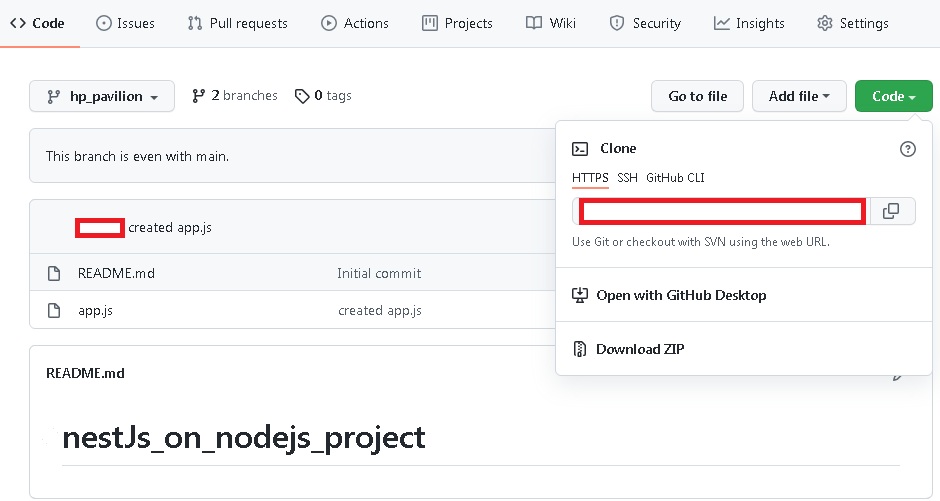The height and width of the screenshot is (501, 940).
Task: Expand the Add file dropdown
Action: pos(799,96)
